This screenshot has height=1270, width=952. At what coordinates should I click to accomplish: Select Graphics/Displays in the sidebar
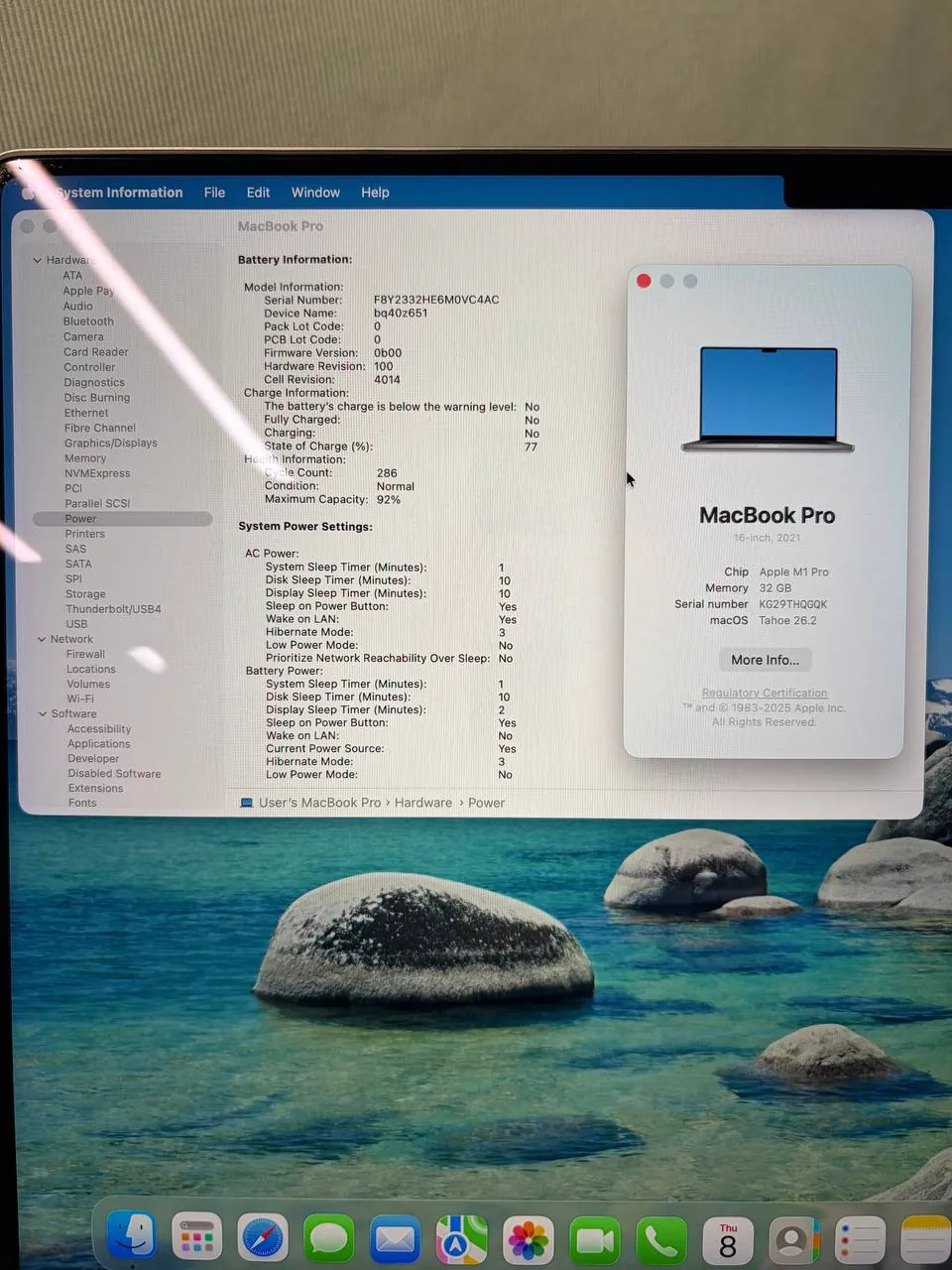click(x=111, y=444)
